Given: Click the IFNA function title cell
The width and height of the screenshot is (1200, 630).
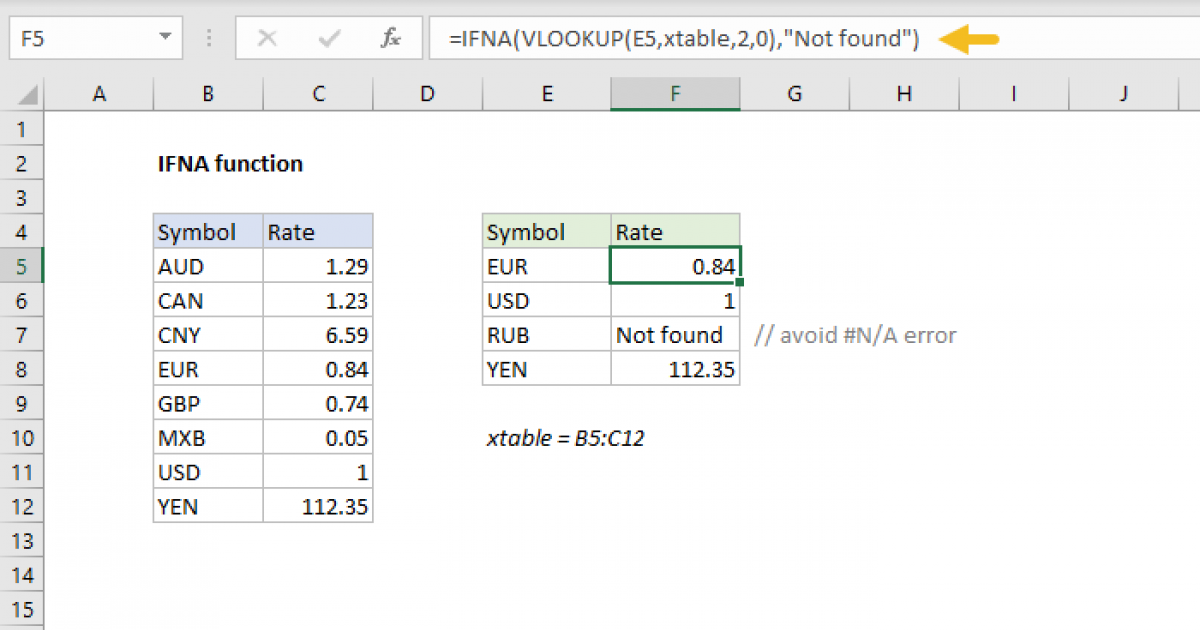Looking at the screenshot, I should pyautogui.click(x=229, y=163).
